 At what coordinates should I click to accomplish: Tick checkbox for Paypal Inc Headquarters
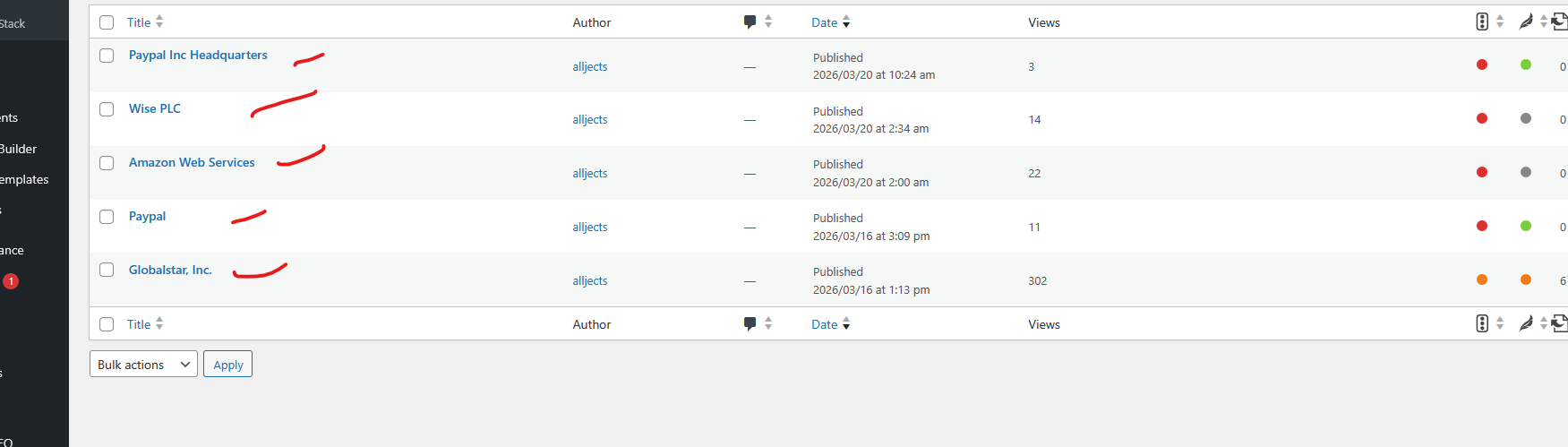(107, 56)
